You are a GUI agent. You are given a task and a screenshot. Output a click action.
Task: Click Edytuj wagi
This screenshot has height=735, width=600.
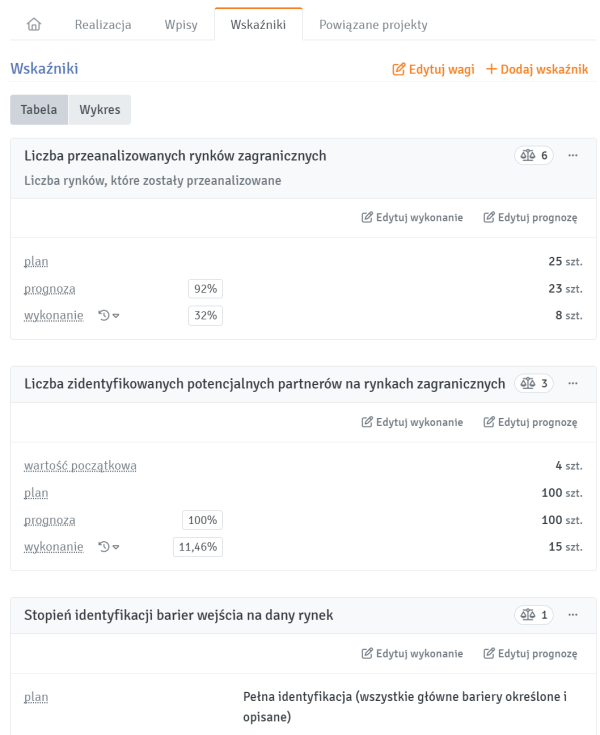[433, 70]
